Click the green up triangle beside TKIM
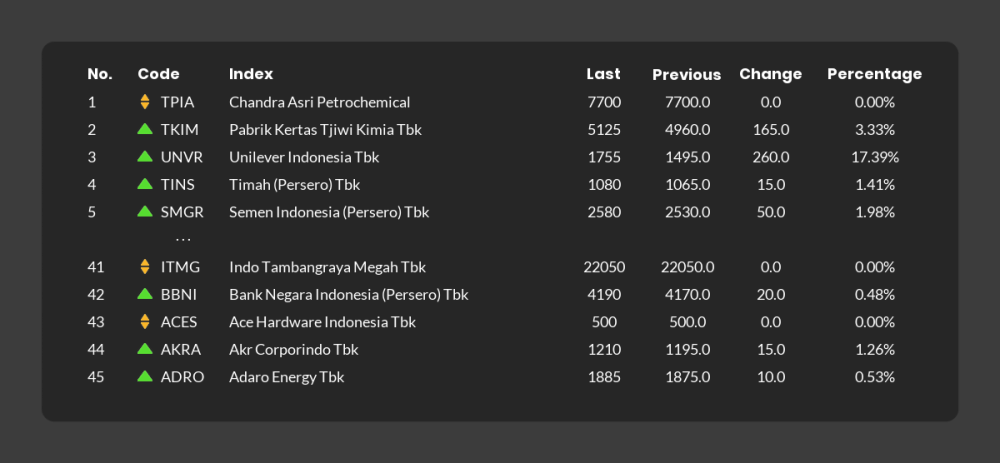Screen dimensions: 1000x463 click(x=145, y=129)
